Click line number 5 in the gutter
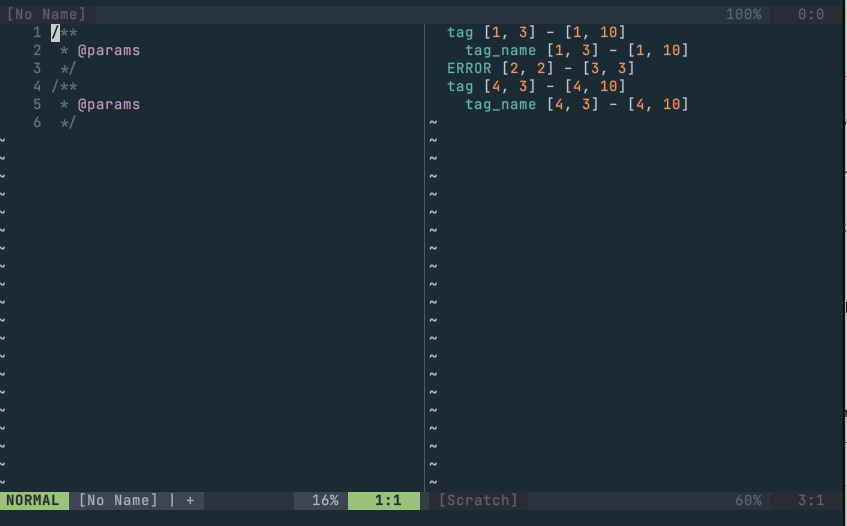 click(x=37, y=104)
